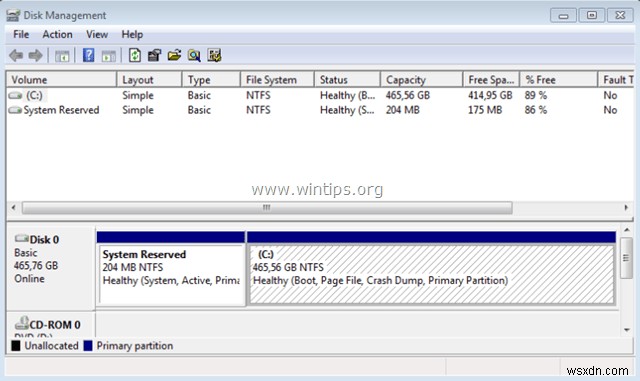Click the disk pane scroll up arrow
The width and height of the screenshot is (640, 381).
pyautogui.click(x=627, y=231)
